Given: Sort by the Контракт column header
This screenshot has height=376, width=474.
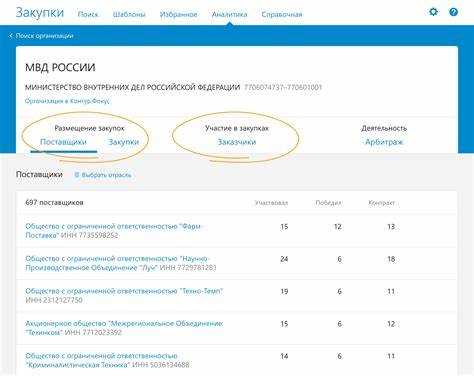Looking at the screenshot, I should (381, 203).
